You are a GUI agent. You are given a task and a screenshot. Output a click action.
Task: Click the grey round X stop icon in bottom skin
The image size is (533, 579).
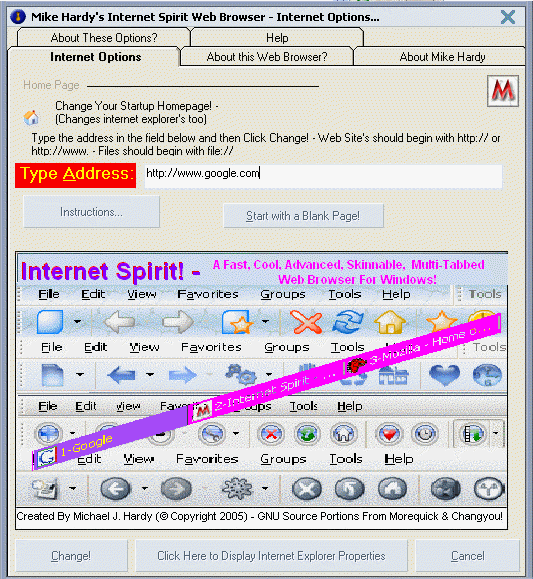(306, 489)
